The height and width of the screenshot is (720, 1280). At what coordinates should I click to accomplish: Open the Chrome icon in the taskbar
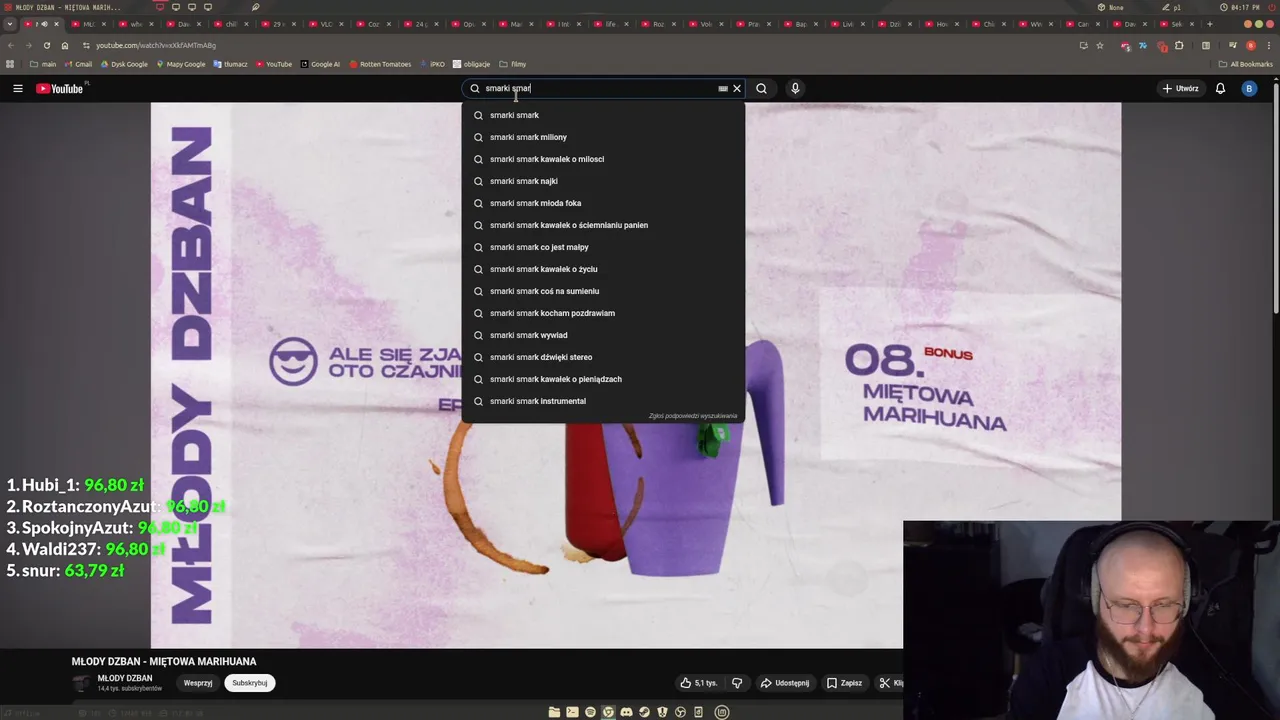608,712
